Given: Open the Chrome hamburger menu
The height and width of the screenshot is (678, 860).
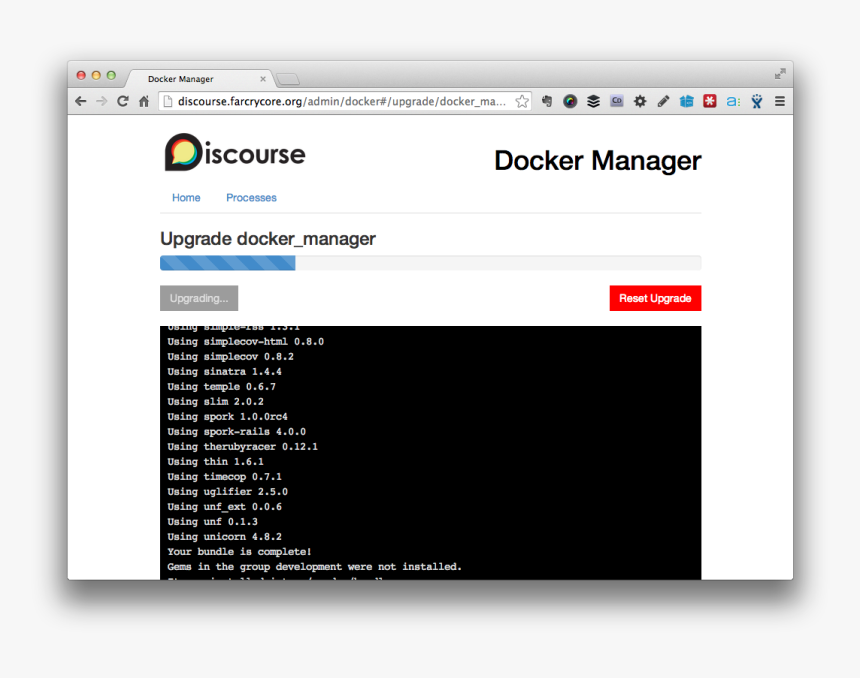Looking at the screenshot, I should click(x=779, y=101).
